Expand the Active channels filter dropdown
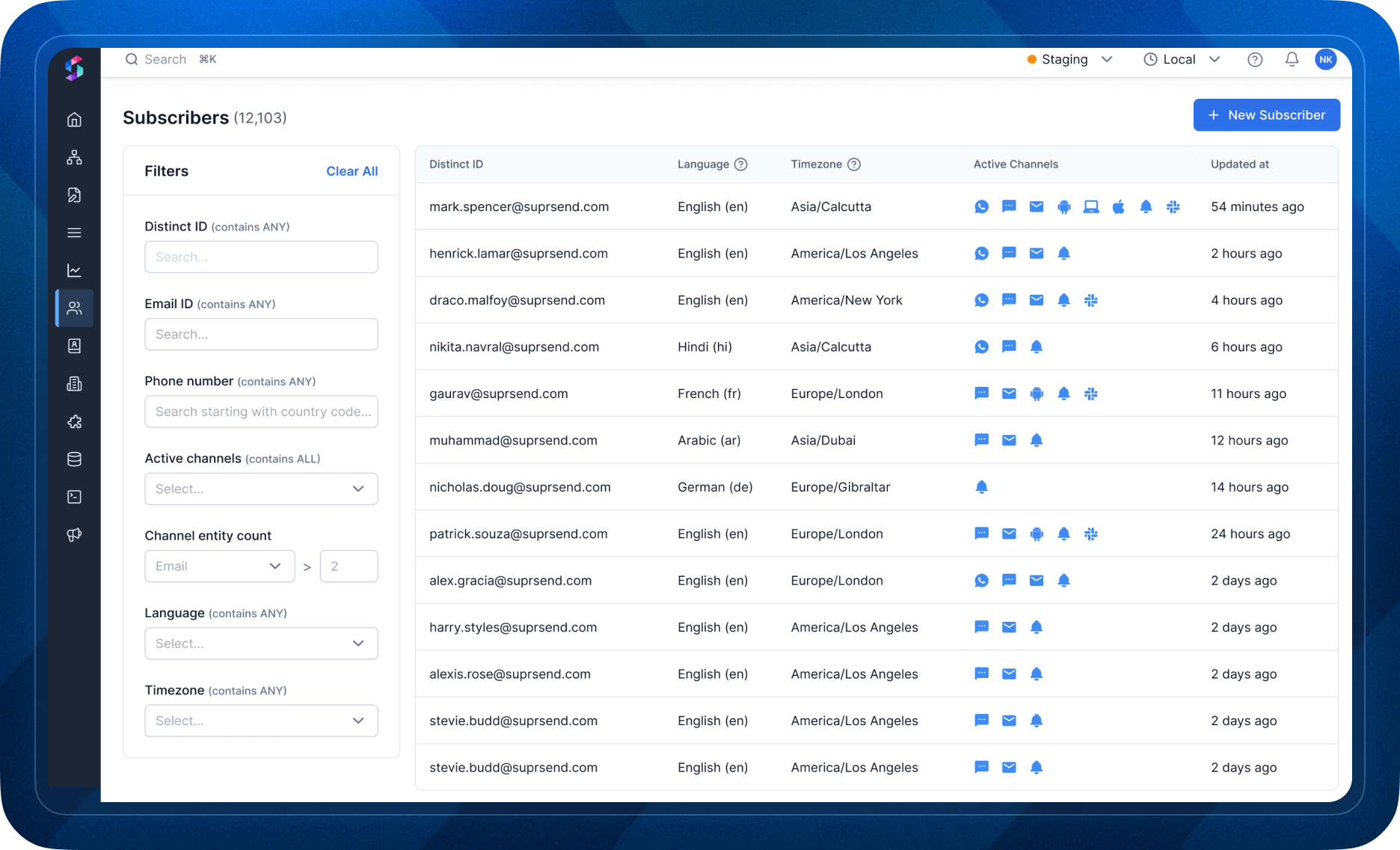Screen dimensions: 1400x850 261,489
